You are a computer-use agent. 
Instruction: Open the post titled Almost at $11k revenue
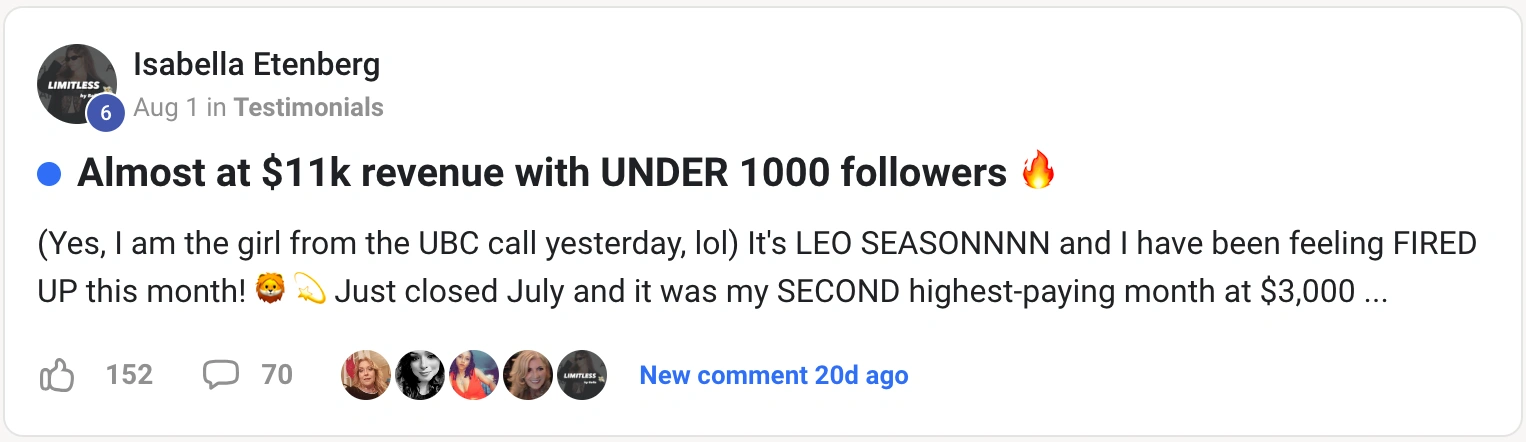[x=541, y=174]
